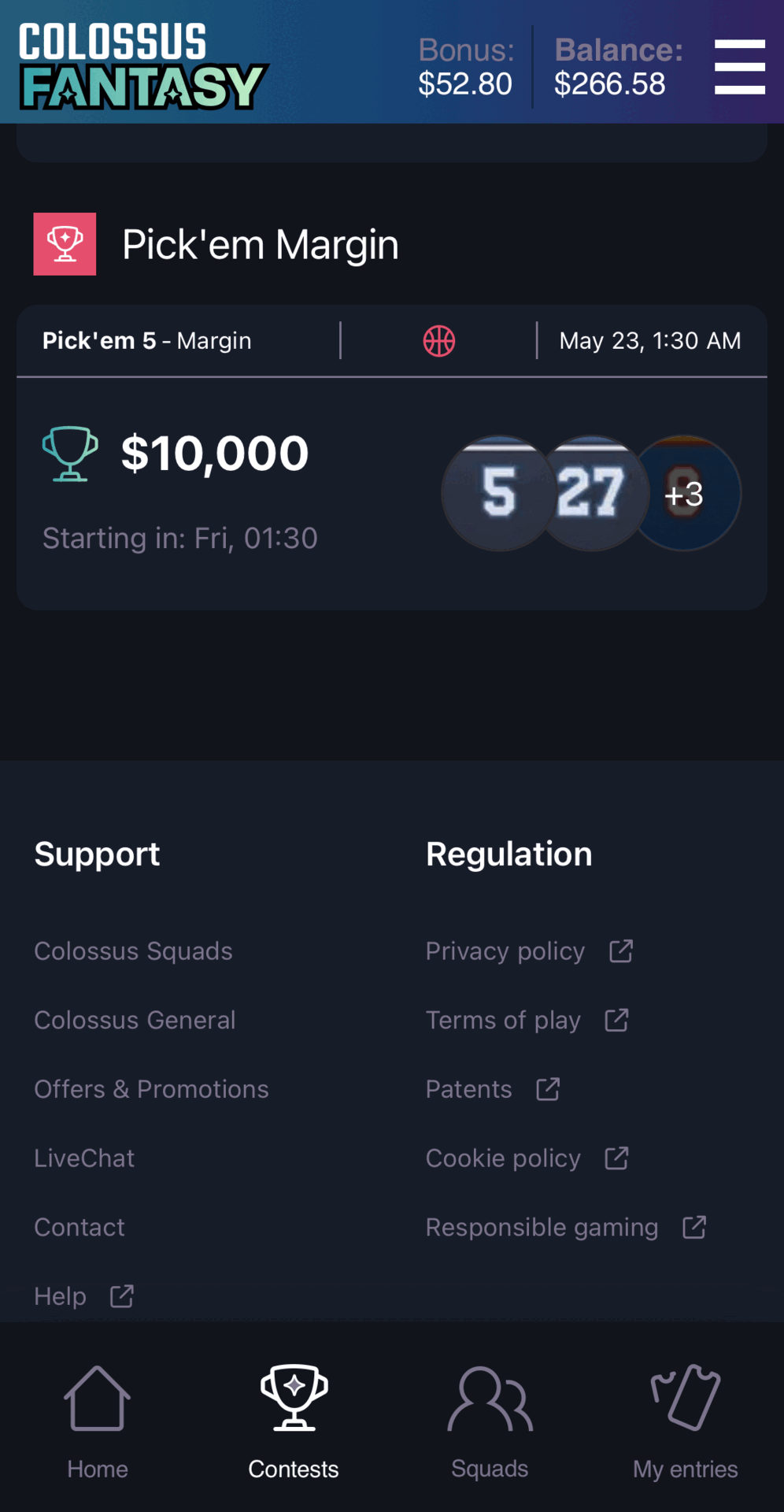Tap the Colossus Fantasy logo

point(143,65)
